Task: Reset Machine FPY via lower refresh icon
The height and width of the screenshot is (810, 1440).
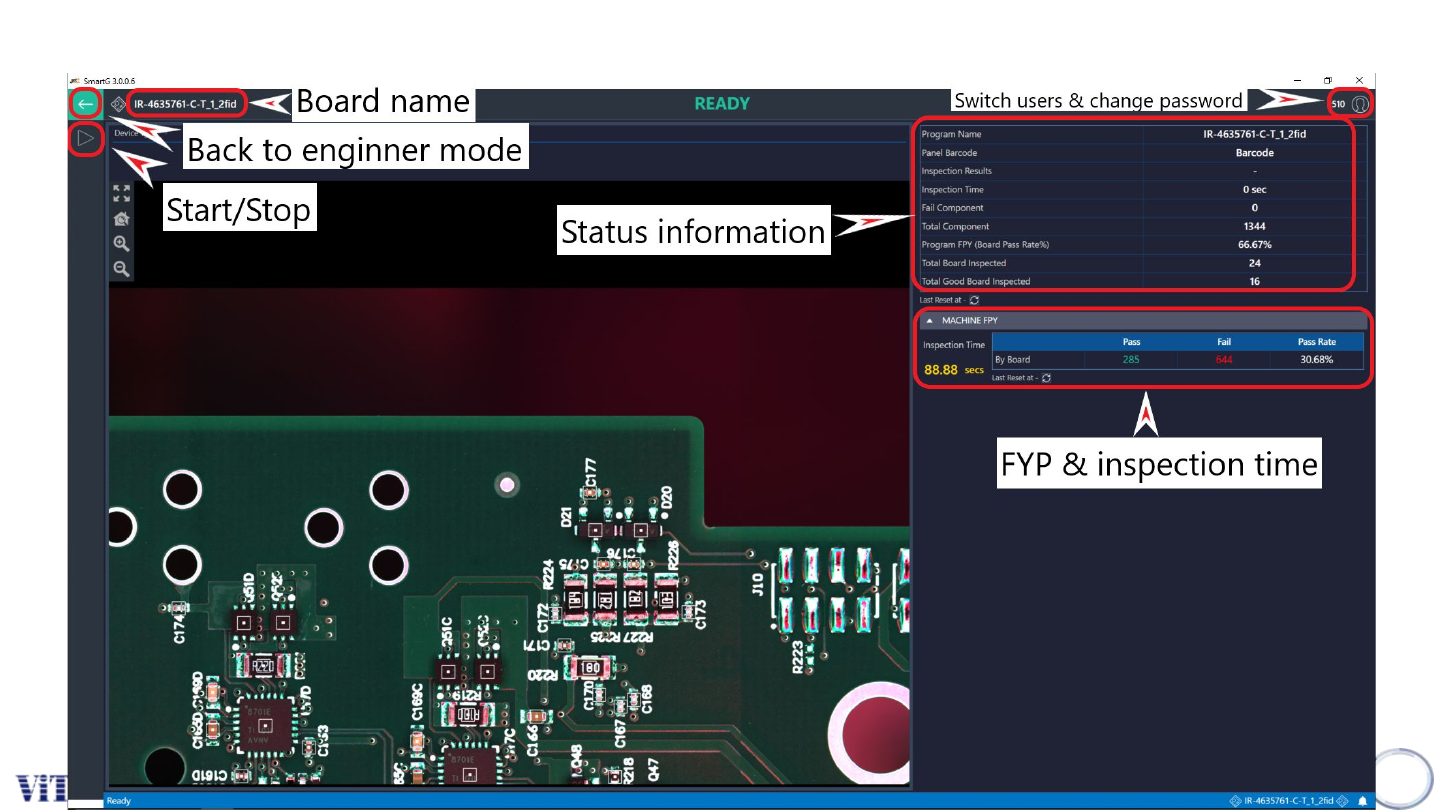Action: coord(1046,378)
